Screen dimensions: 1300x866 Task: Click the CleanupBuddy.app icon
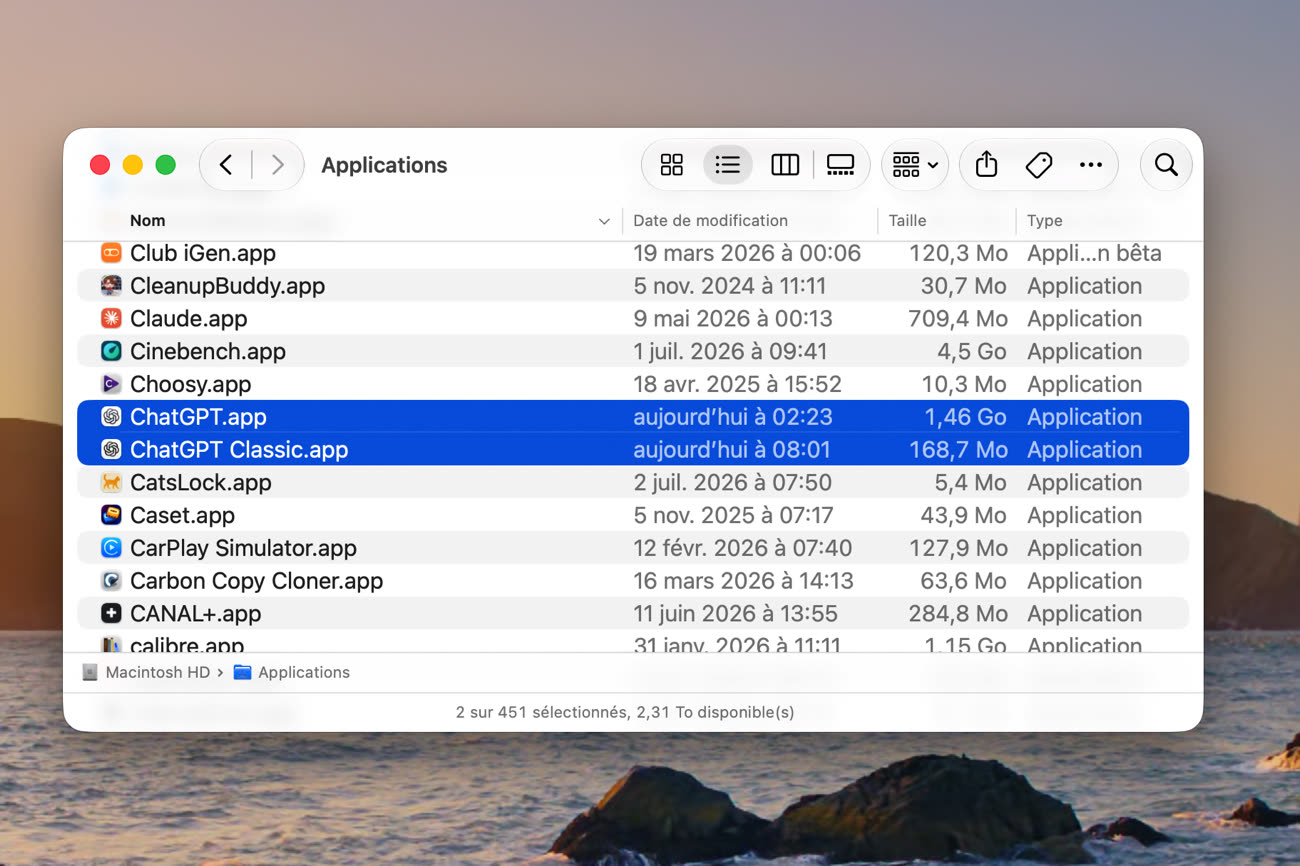[111, 286]
